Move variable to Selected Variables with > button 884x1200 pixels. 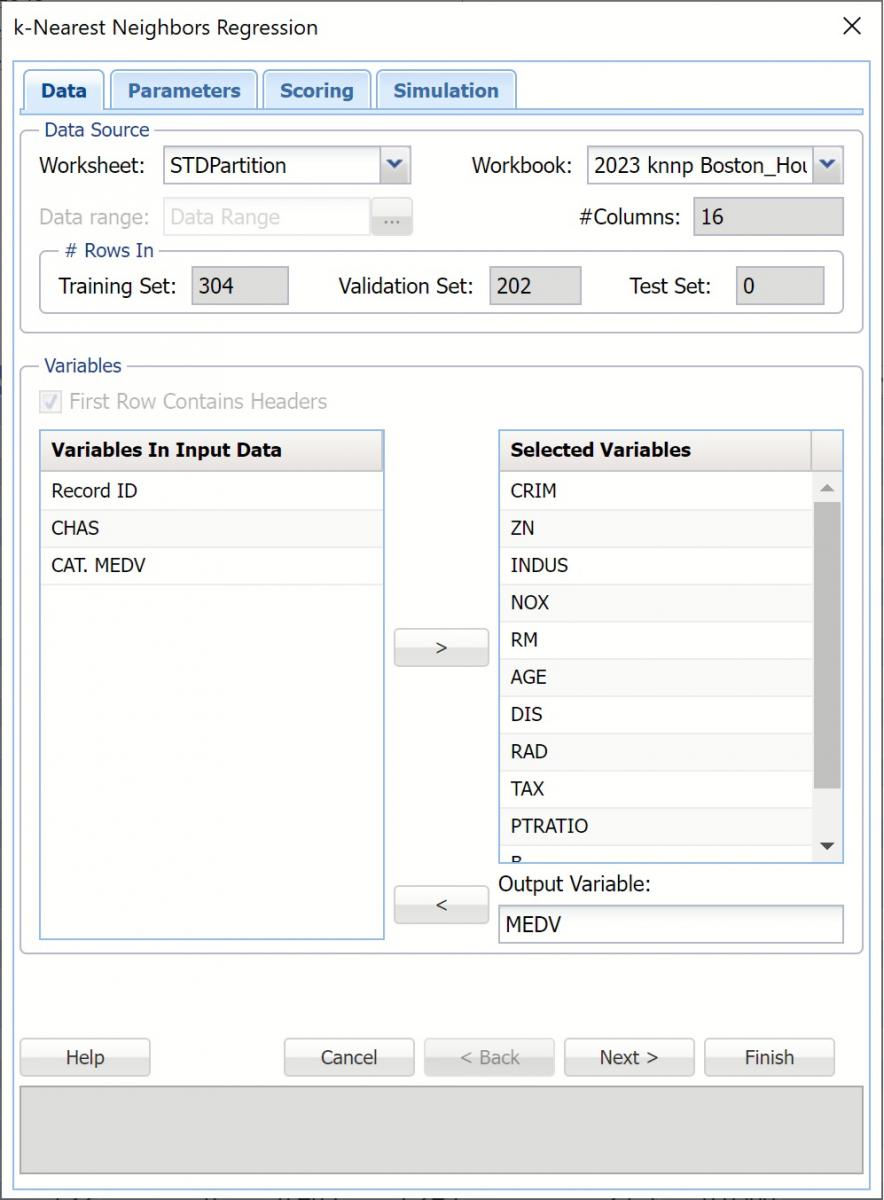tap(441, 648)
